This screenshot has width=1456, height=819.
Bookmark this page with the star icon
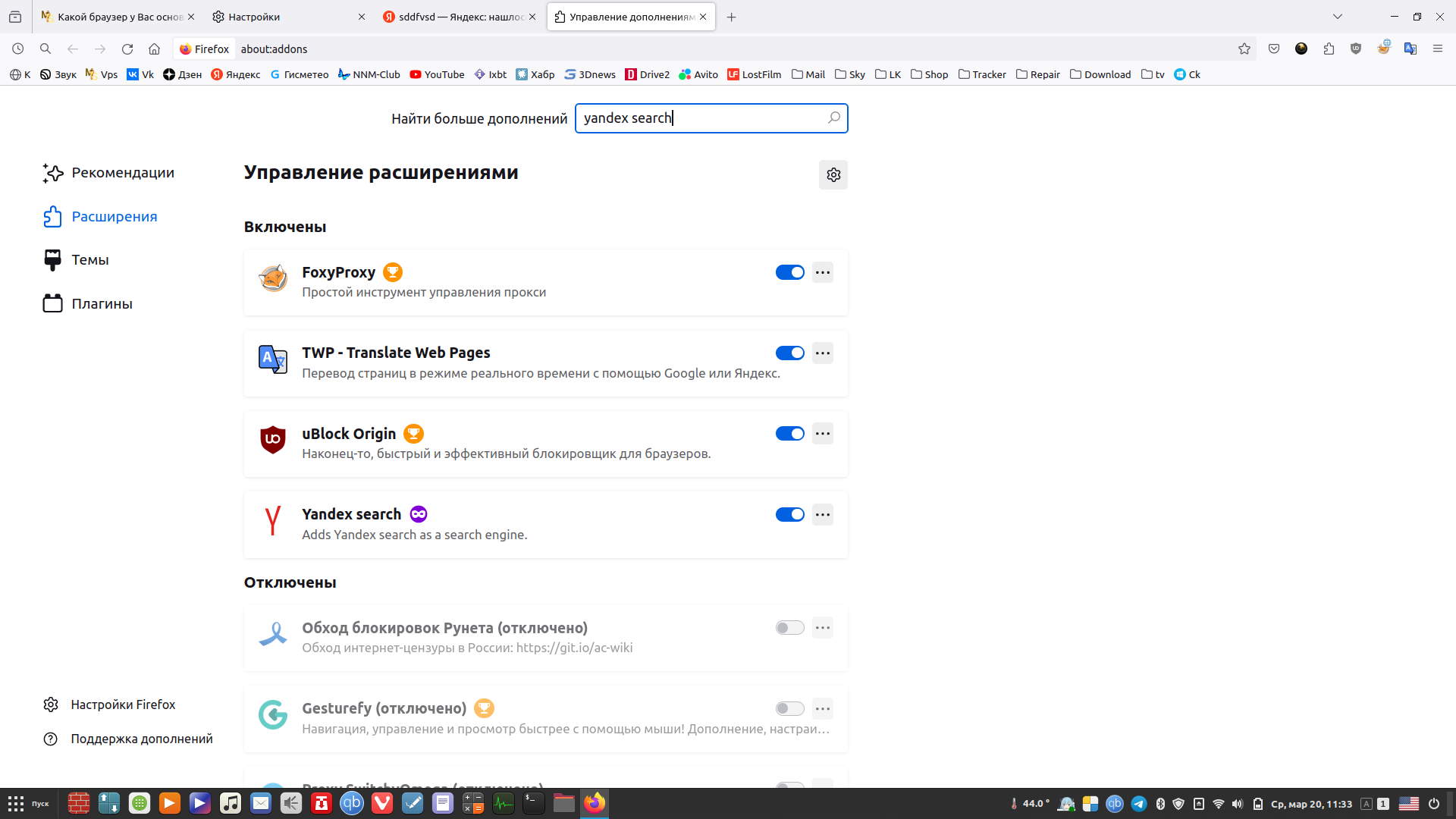tap(1244, 49)
